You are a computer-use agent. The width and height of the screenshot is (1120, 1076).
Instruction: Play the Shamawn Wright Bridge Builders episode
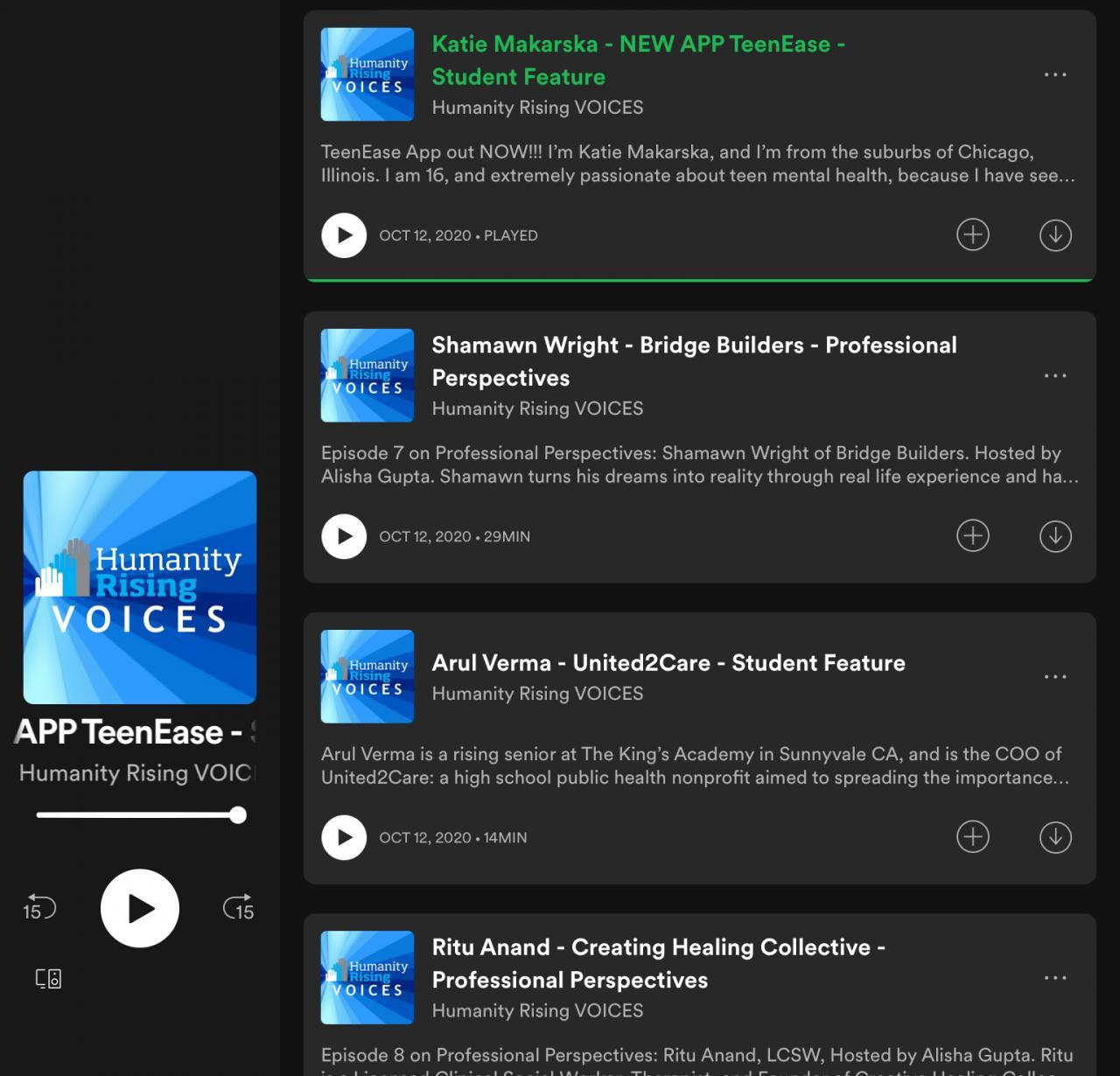coord(344,536)
